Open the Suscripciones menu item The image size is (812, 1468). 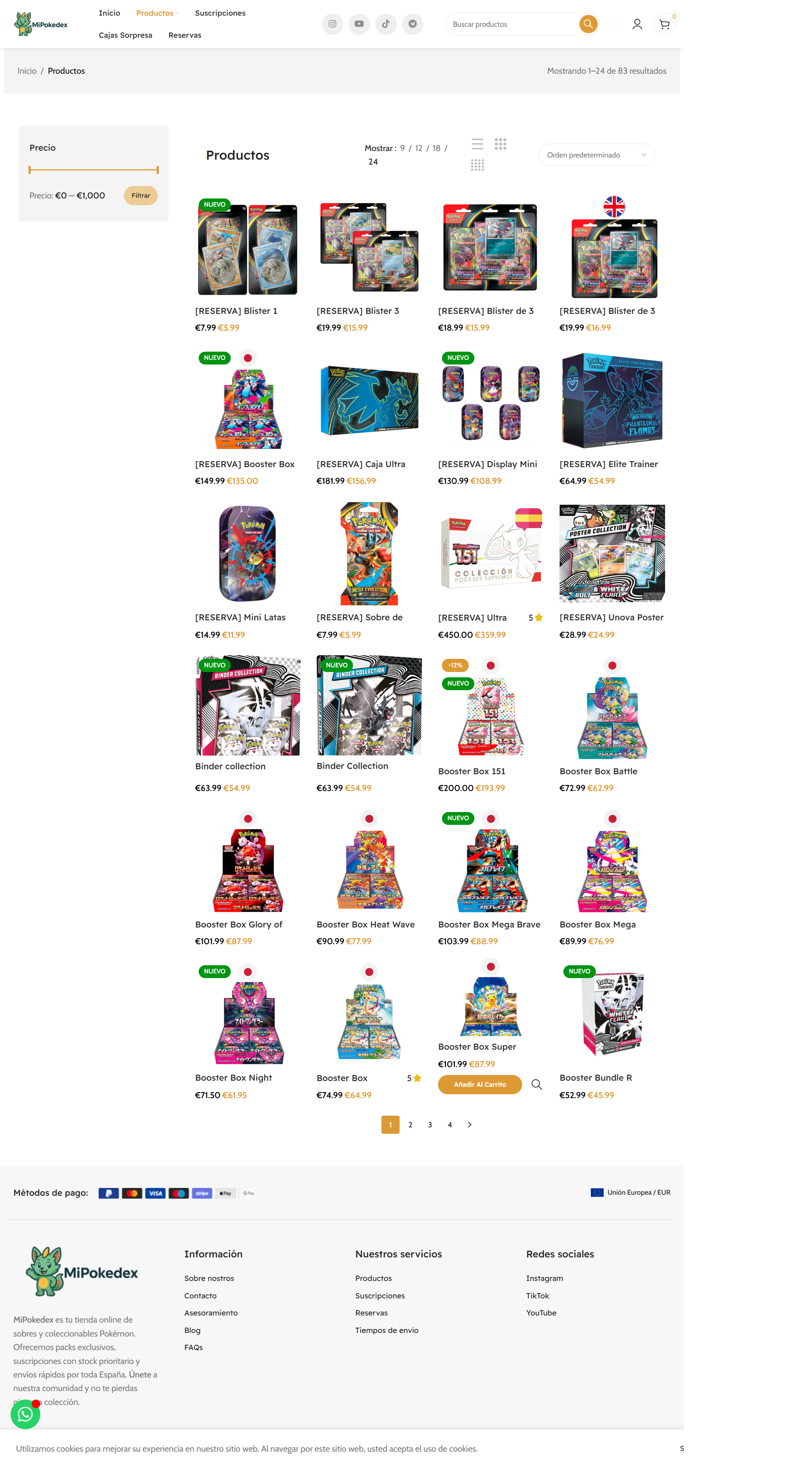click(x=220, y=13)
